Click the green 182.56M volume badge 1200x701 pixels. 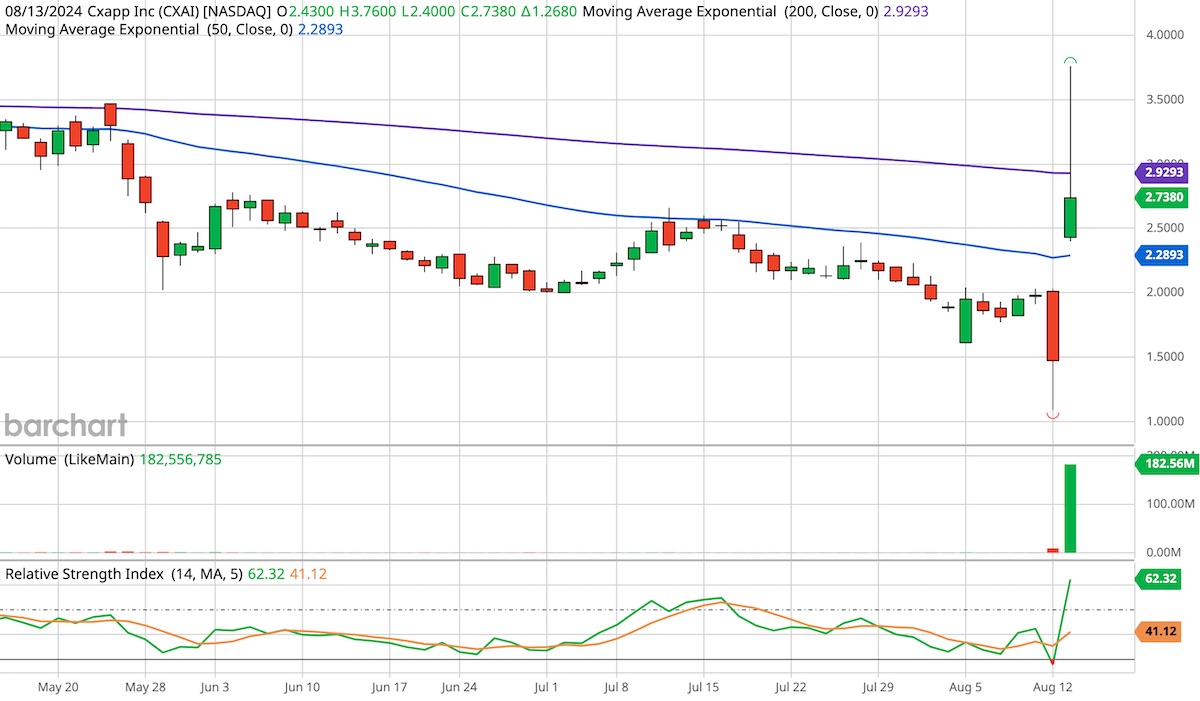point(1166,464)
